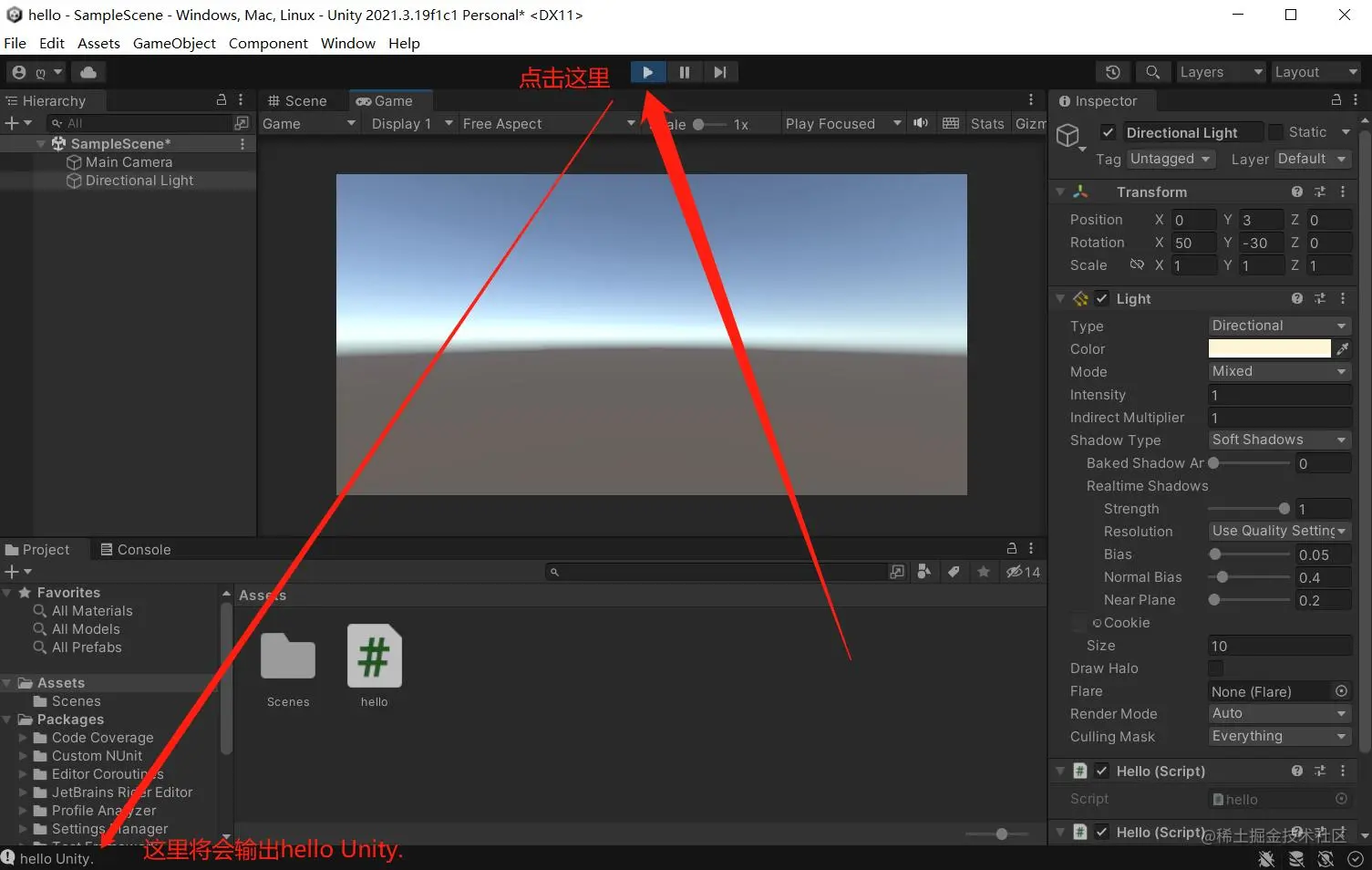Open the Light color swatch
The height and width of the screenshot is (870, 1372).
coord(1269,348)
